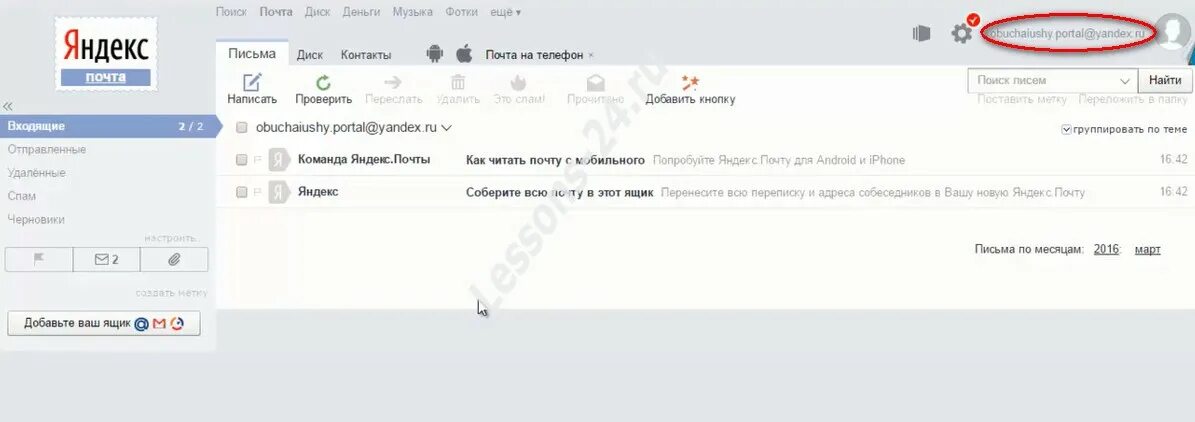Flag the Команда Яндекс.Почты message

pos(257,160)
